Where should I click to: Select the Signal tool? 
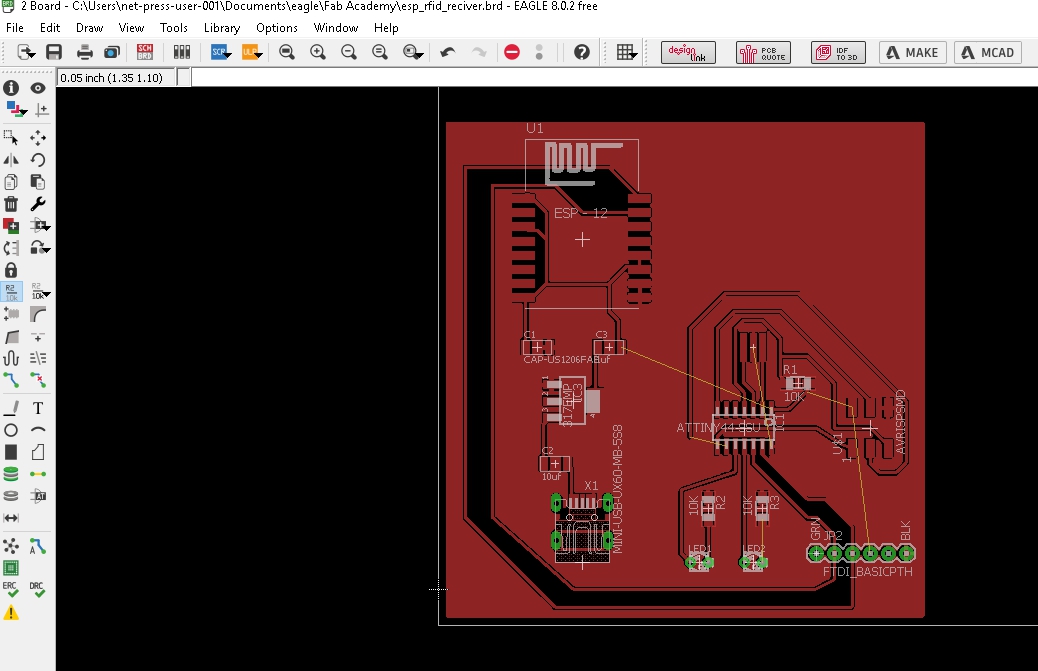(x=38, y=474)
